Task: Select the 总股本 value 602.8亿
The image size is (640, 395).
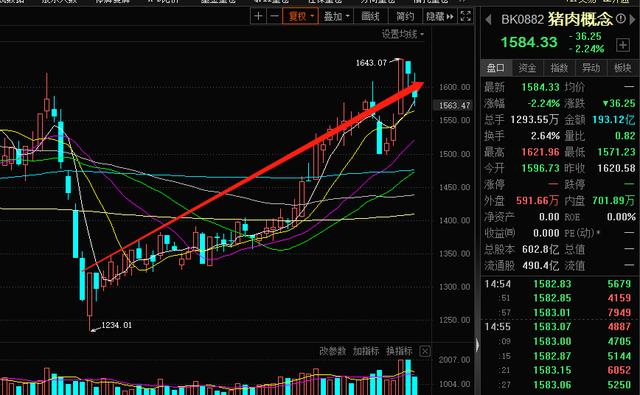Action: click(x=540, y=249)
